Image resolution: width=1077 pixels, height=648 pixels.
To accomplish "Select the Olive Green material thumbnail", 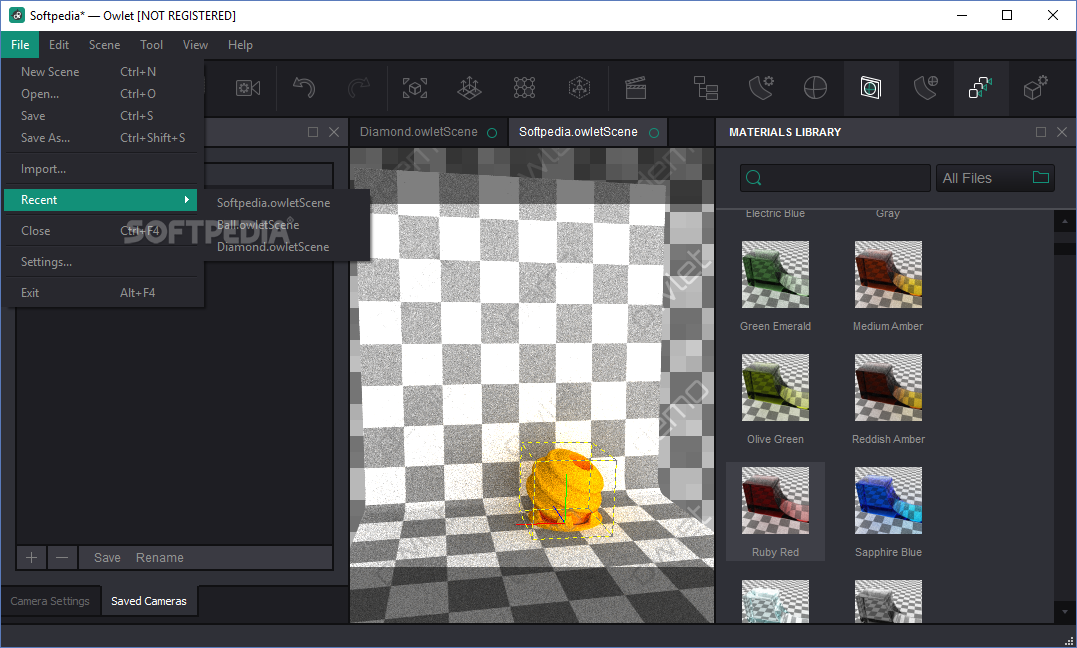I will pyautogui.click(x=775, y=388).
